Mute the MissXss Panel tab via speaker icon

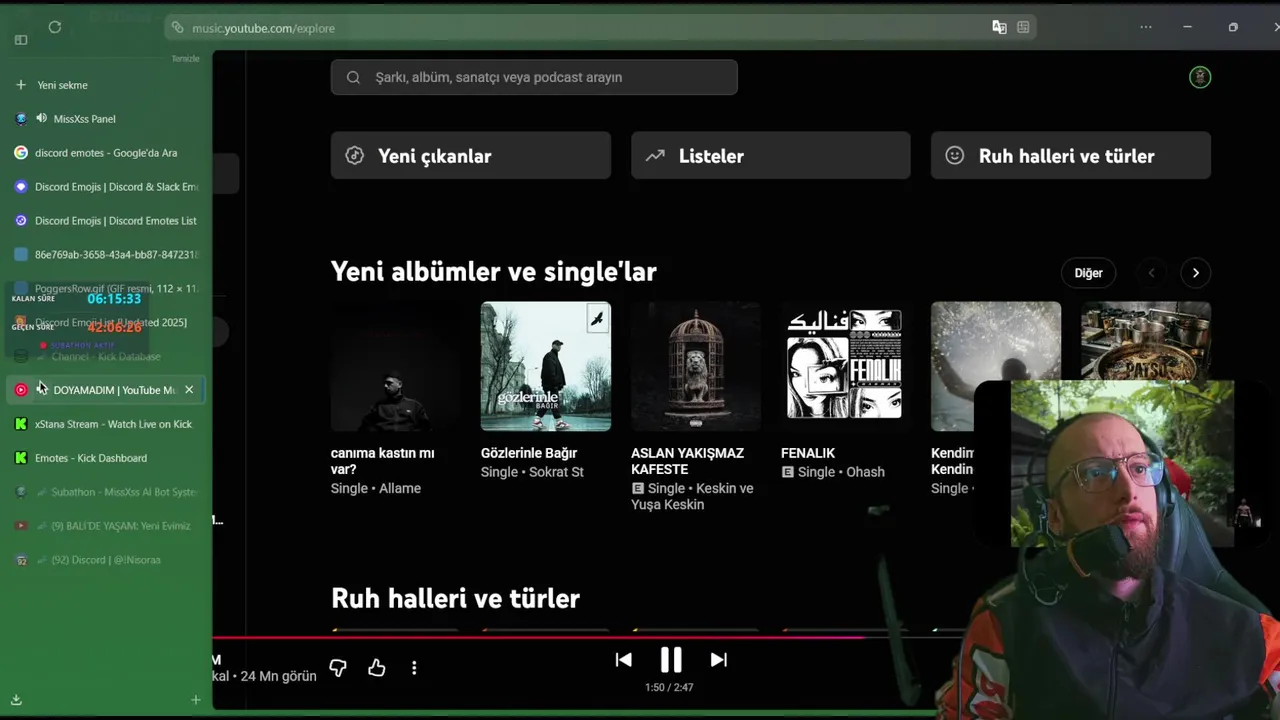point(42,118)
